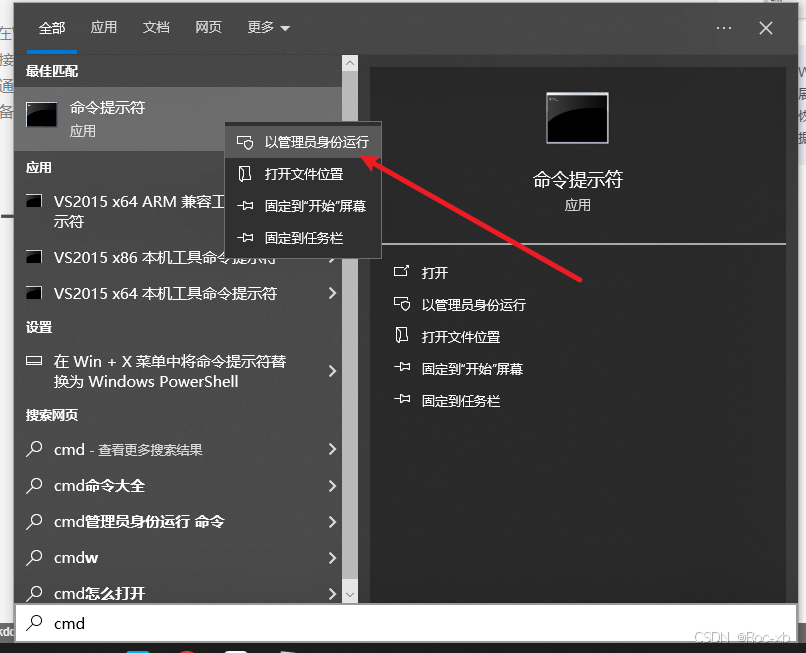This screenshot has width=806, height=653.
Task: Click file icon beside context-menu 打开文件位置
Action: tap(245, 174)
